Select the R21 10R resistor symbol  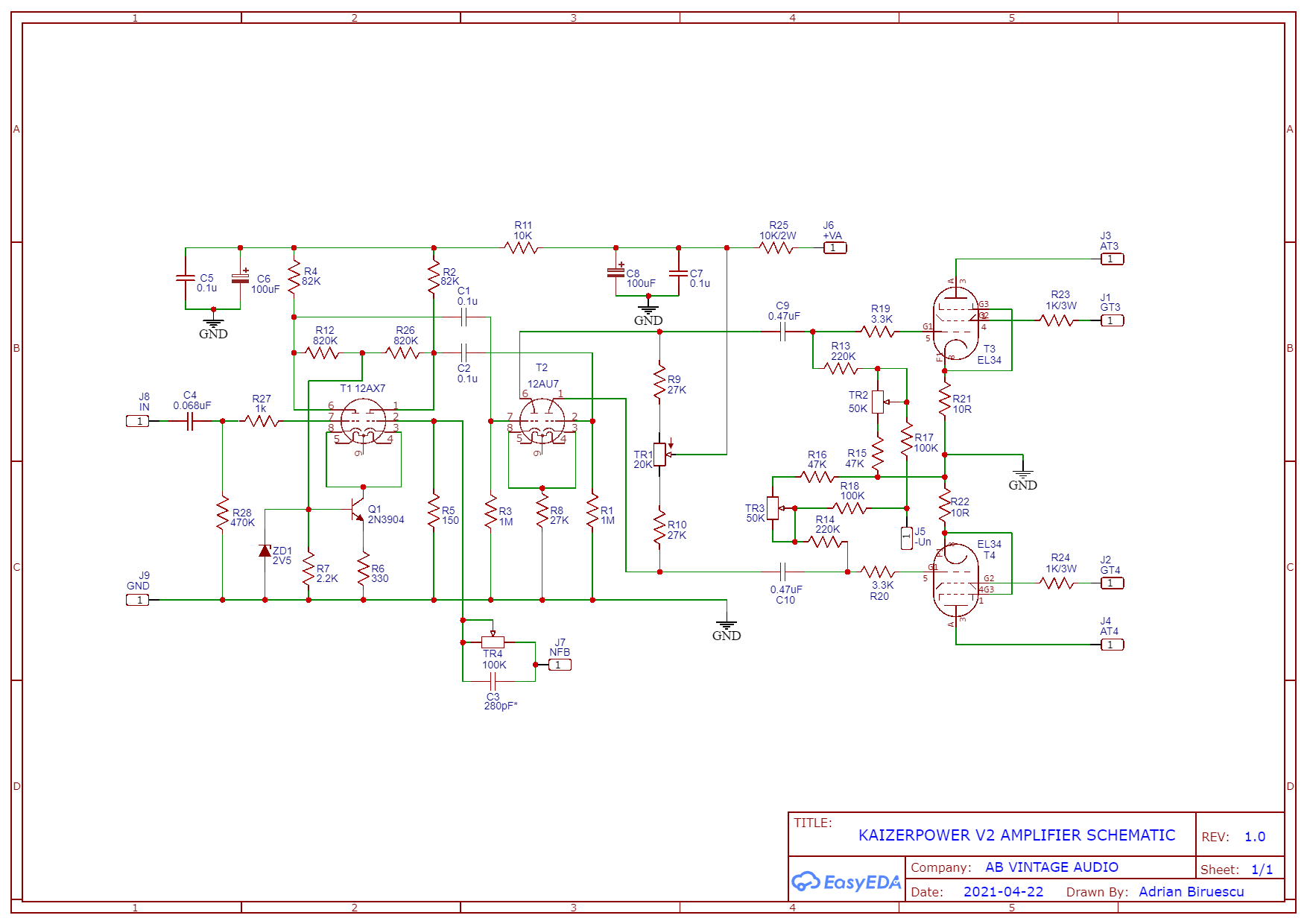[945, 400]
